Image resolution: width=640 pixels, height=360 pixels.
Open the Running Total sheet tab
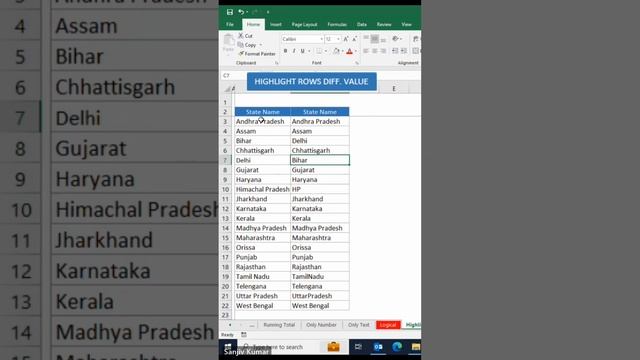(279, 325)
